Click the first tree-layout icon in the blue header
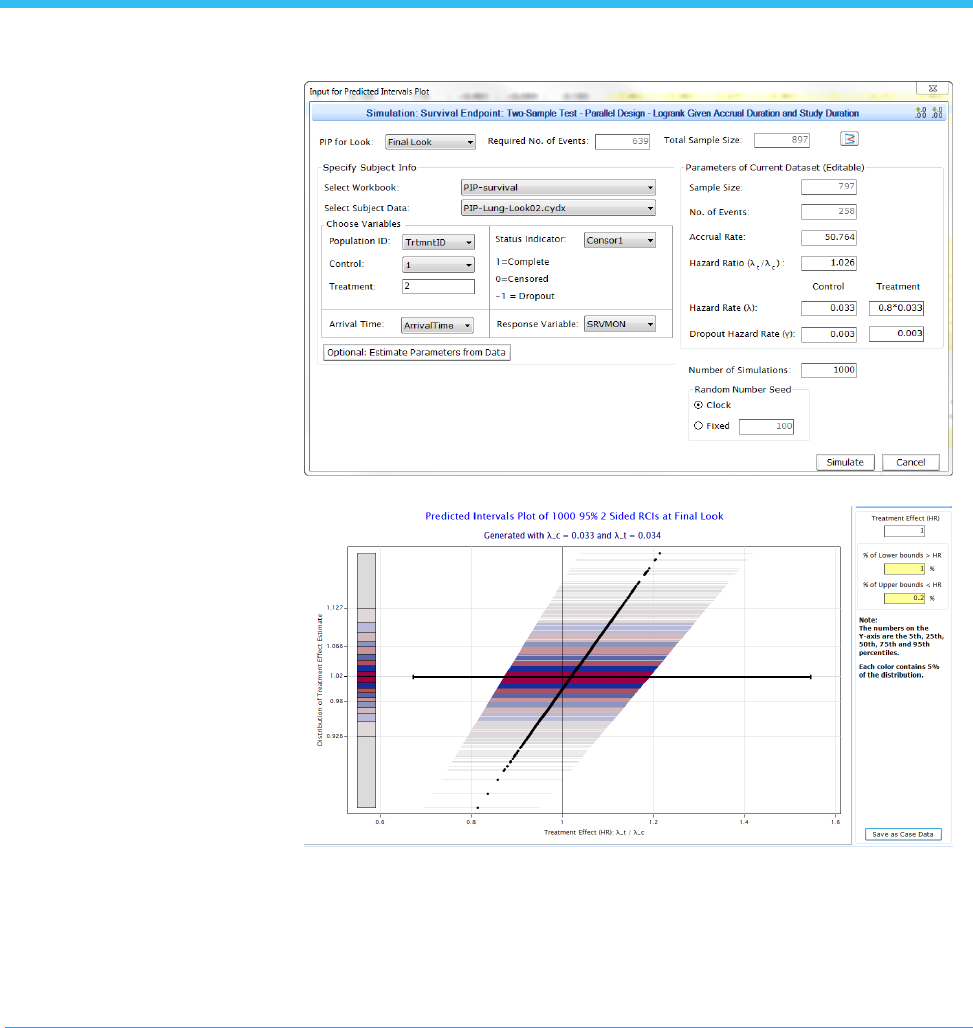Image resolution: width=973 pixels, height=1028 pixels. click(921, 113)
